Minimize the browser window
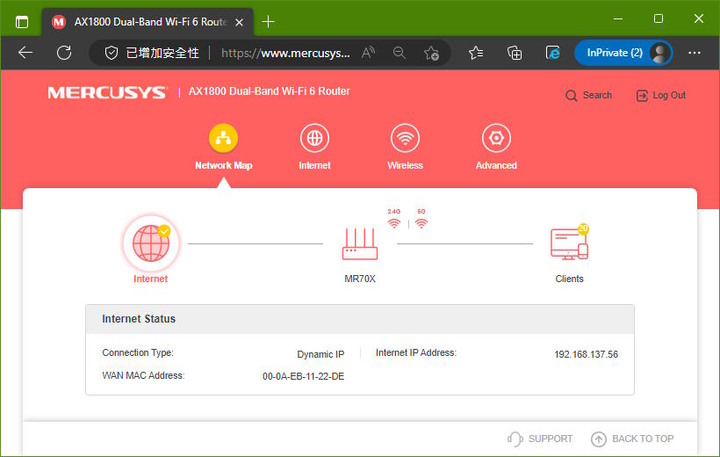Screen dimensions: 720x457 [x=618, y=19]
